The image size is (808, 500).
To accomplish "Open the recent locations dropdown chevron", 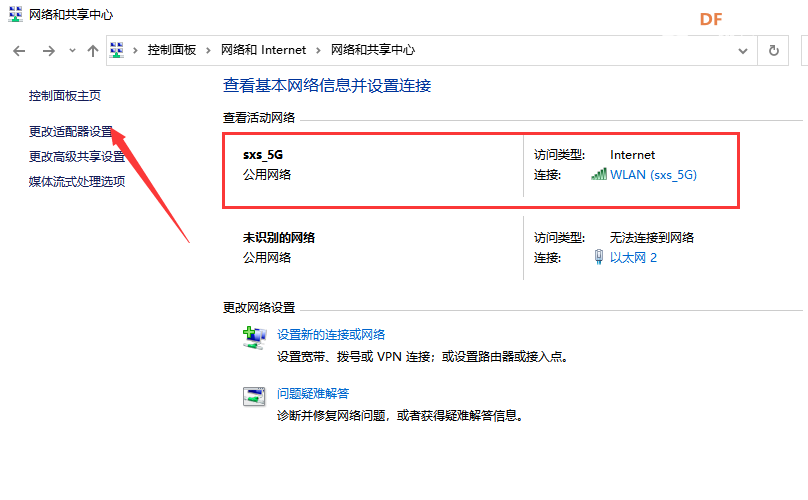I will (72, 51).
